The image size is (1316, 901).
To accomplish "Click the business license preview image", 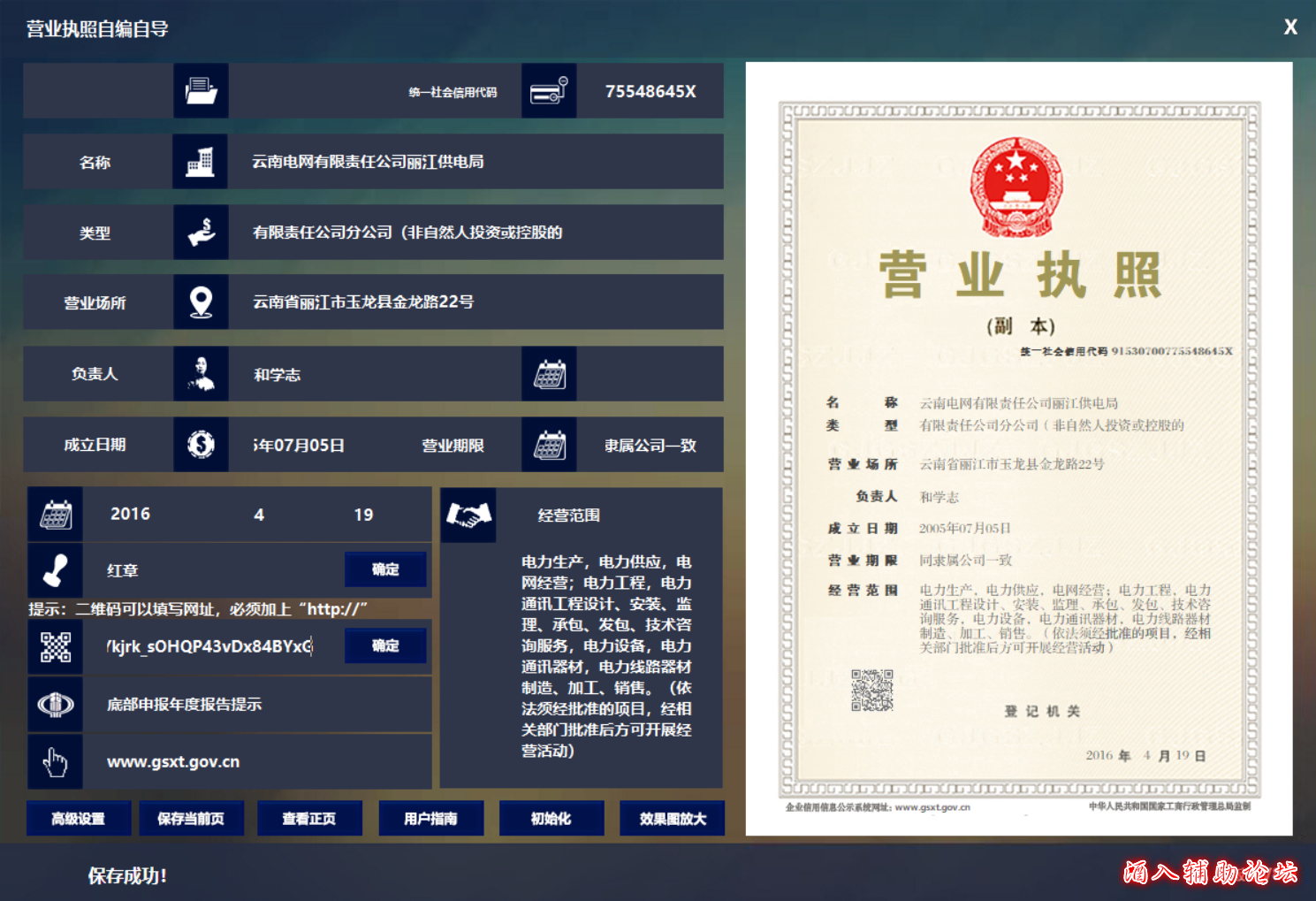I will [x=1018, y=449].
